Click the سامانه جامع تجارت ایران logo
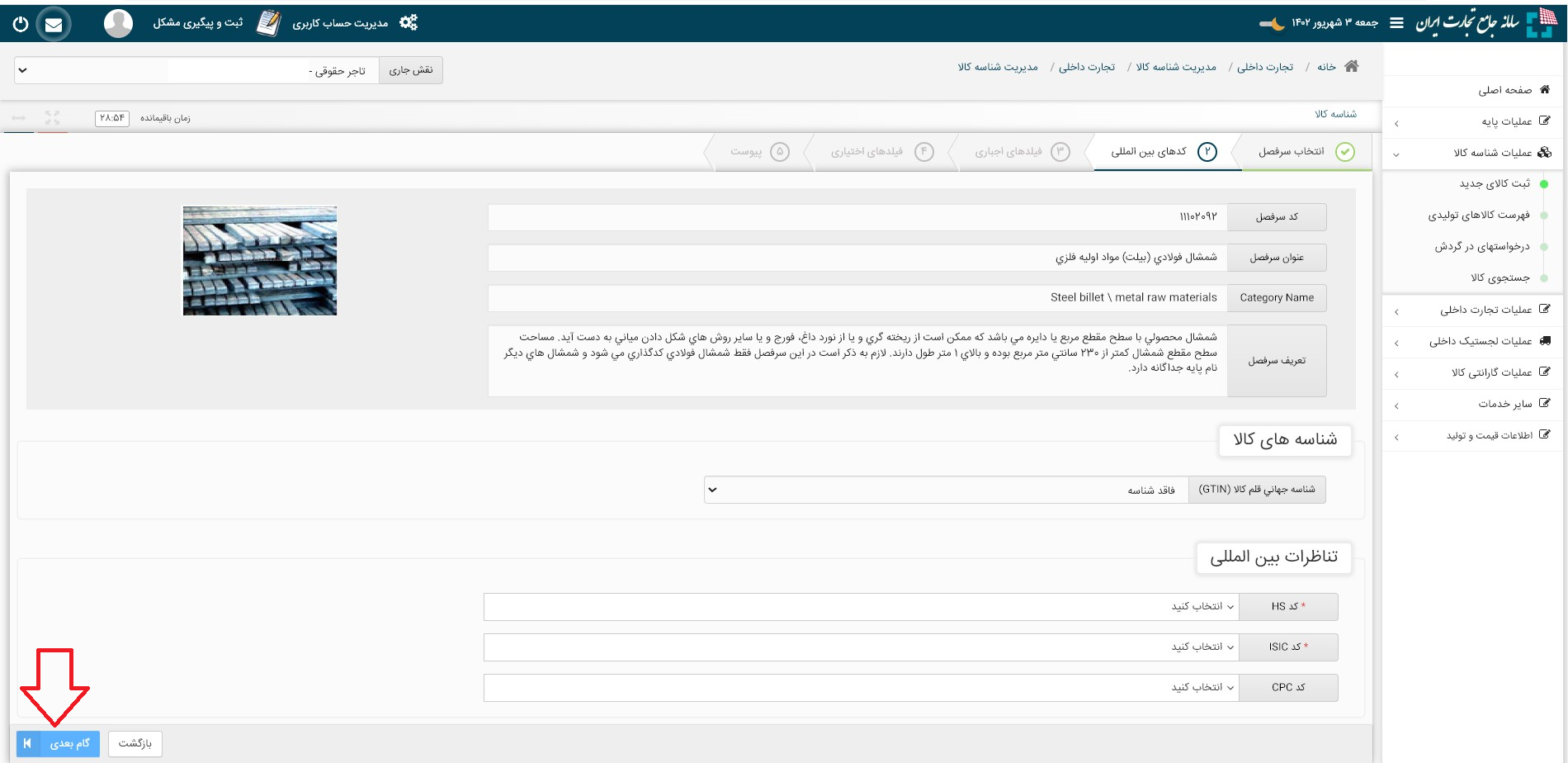The width and height of the screenshot is (1568, 763). coord(1485,22)
